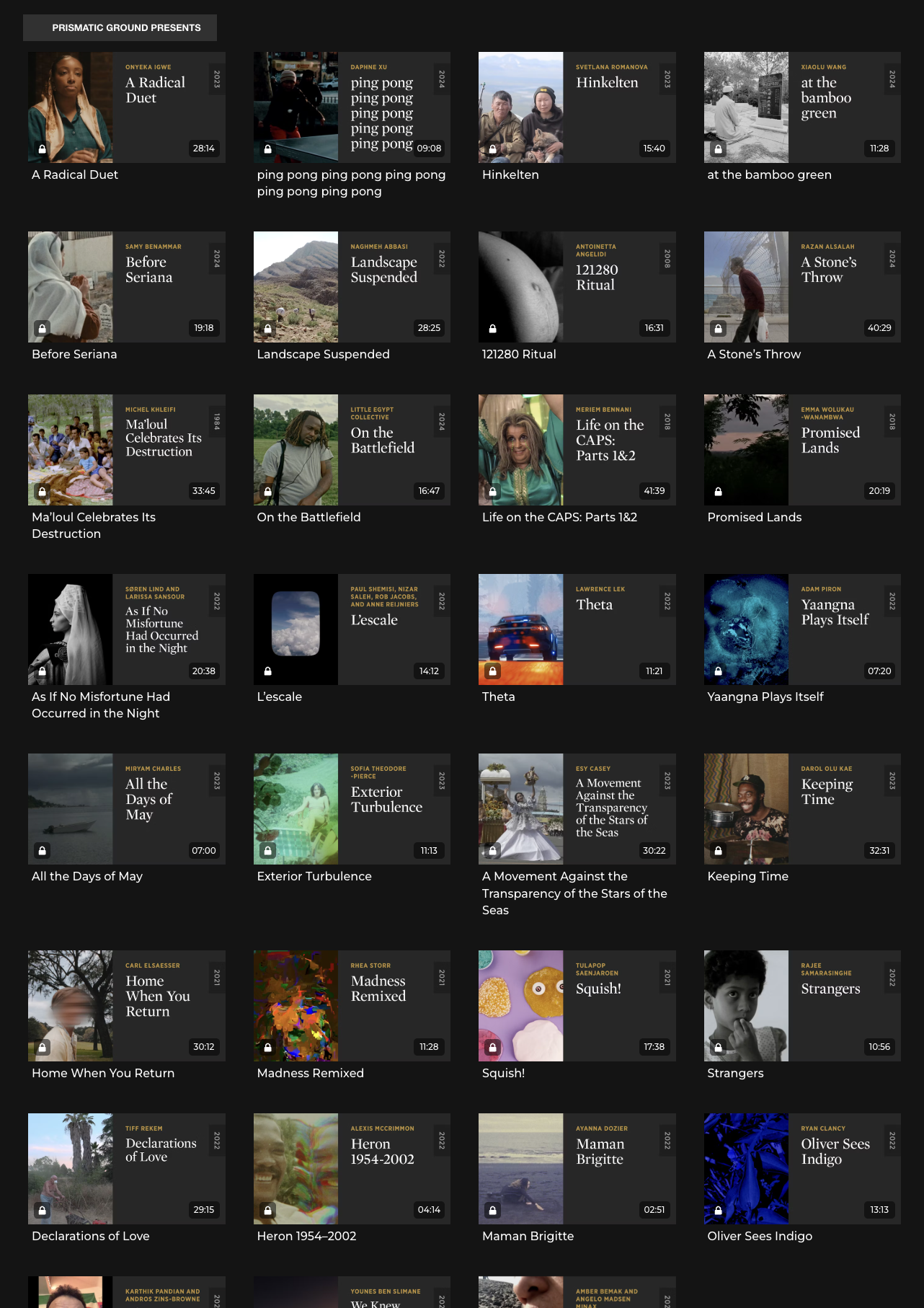This screenshot has width=924, height=1308.
Task: Click the lock icon on A Radical Duet
Action: tap(43, 149)
